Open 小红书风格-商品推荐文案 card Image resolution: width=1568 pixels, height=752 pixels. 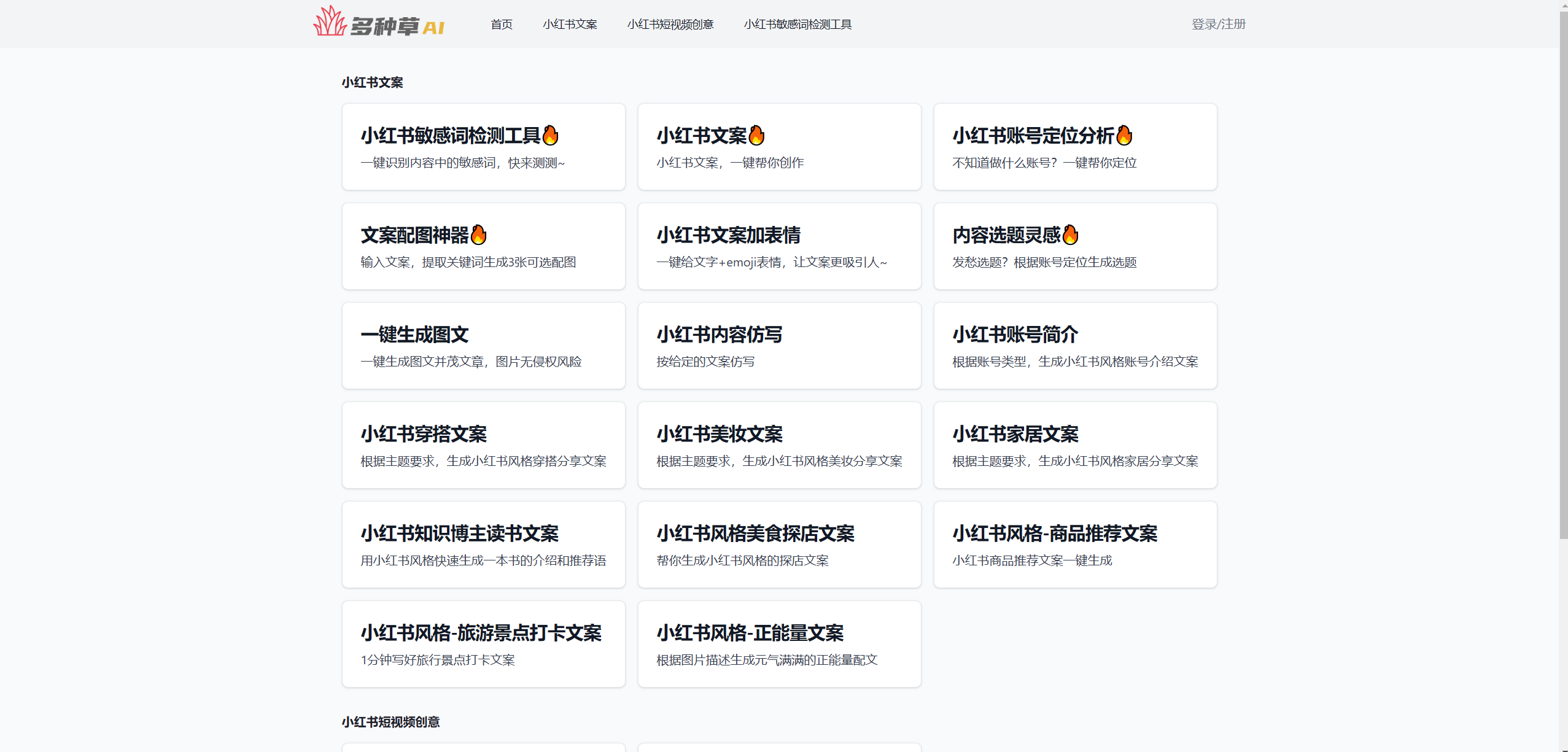tap(1076, 545)
